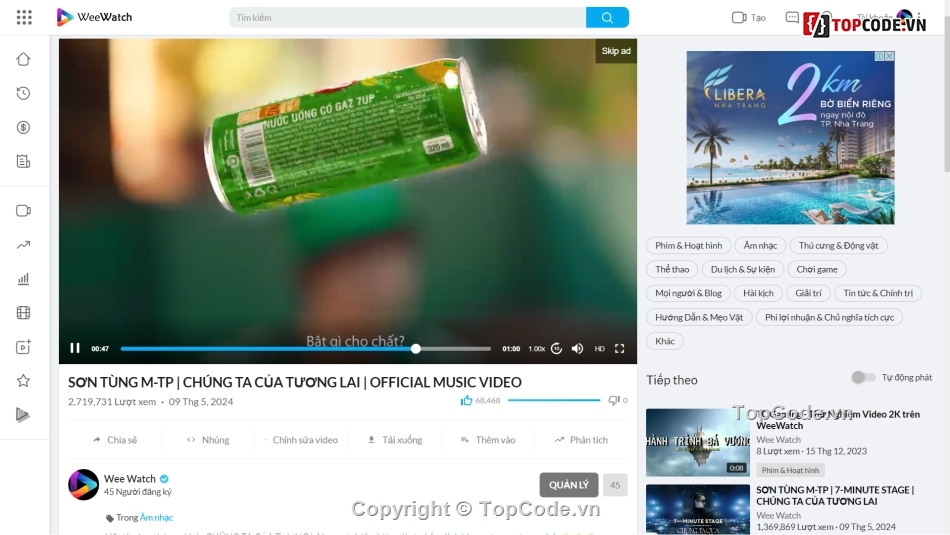The width and height of the screenshot is (950, 535).
Task: Open watch History clock icon in sidebar
Action: point(23,93)
